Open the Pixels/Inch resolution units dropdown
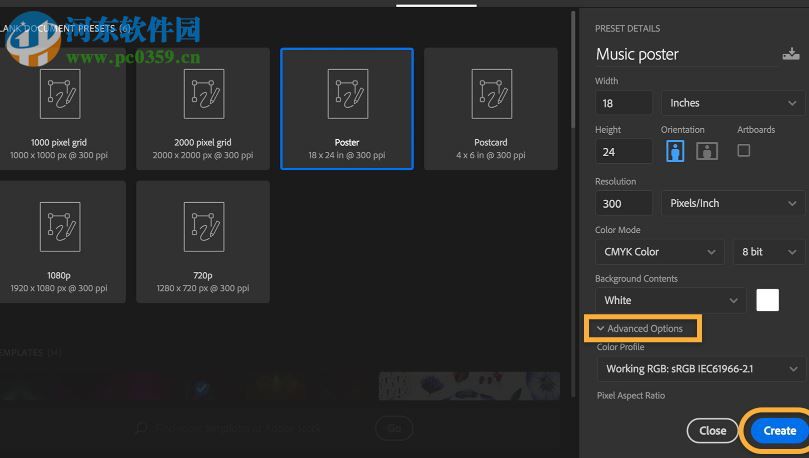809x458 pixels. tap(733, 203)
